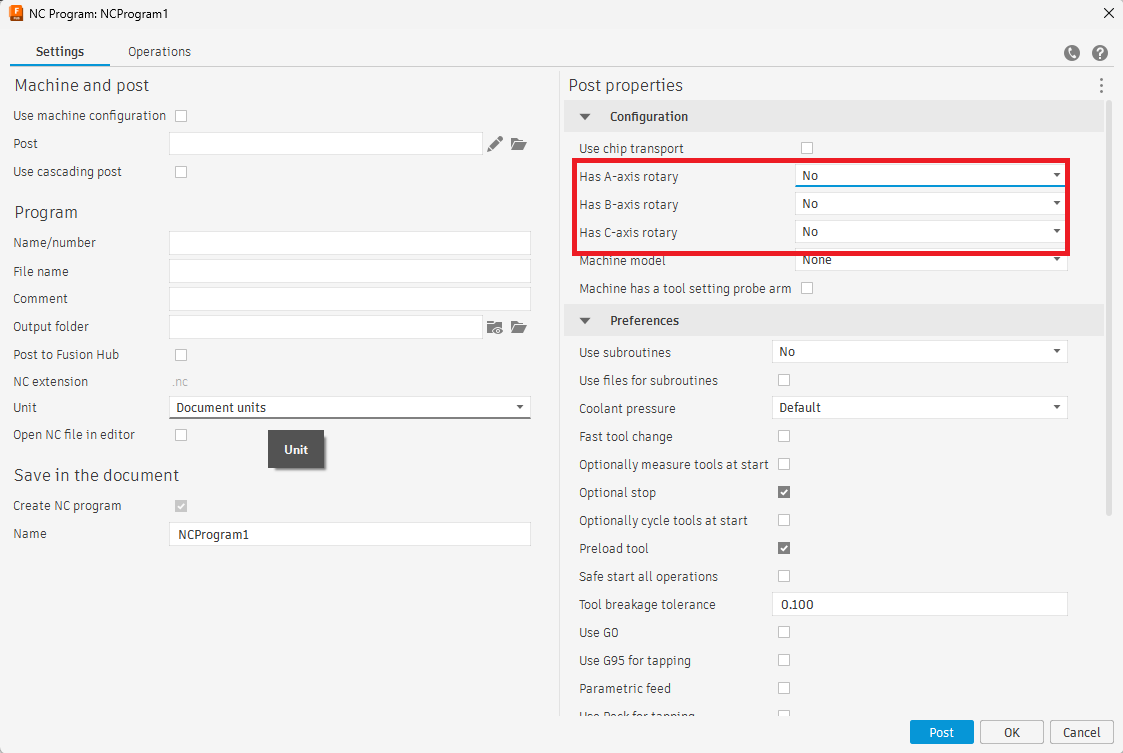The image size is (1123, 753).
Task: Click the edit post pencil icon
Action: (494, 144)
